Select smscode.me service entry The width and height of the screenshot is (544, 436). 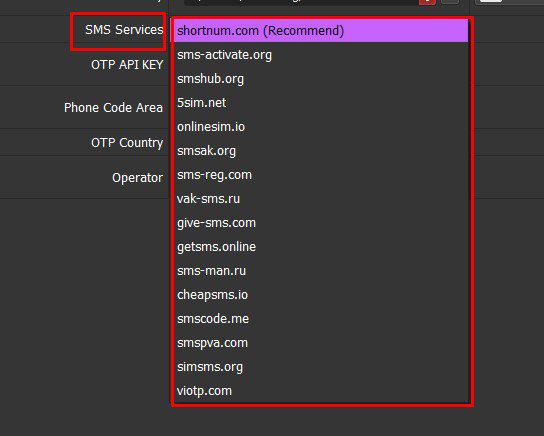321,319
